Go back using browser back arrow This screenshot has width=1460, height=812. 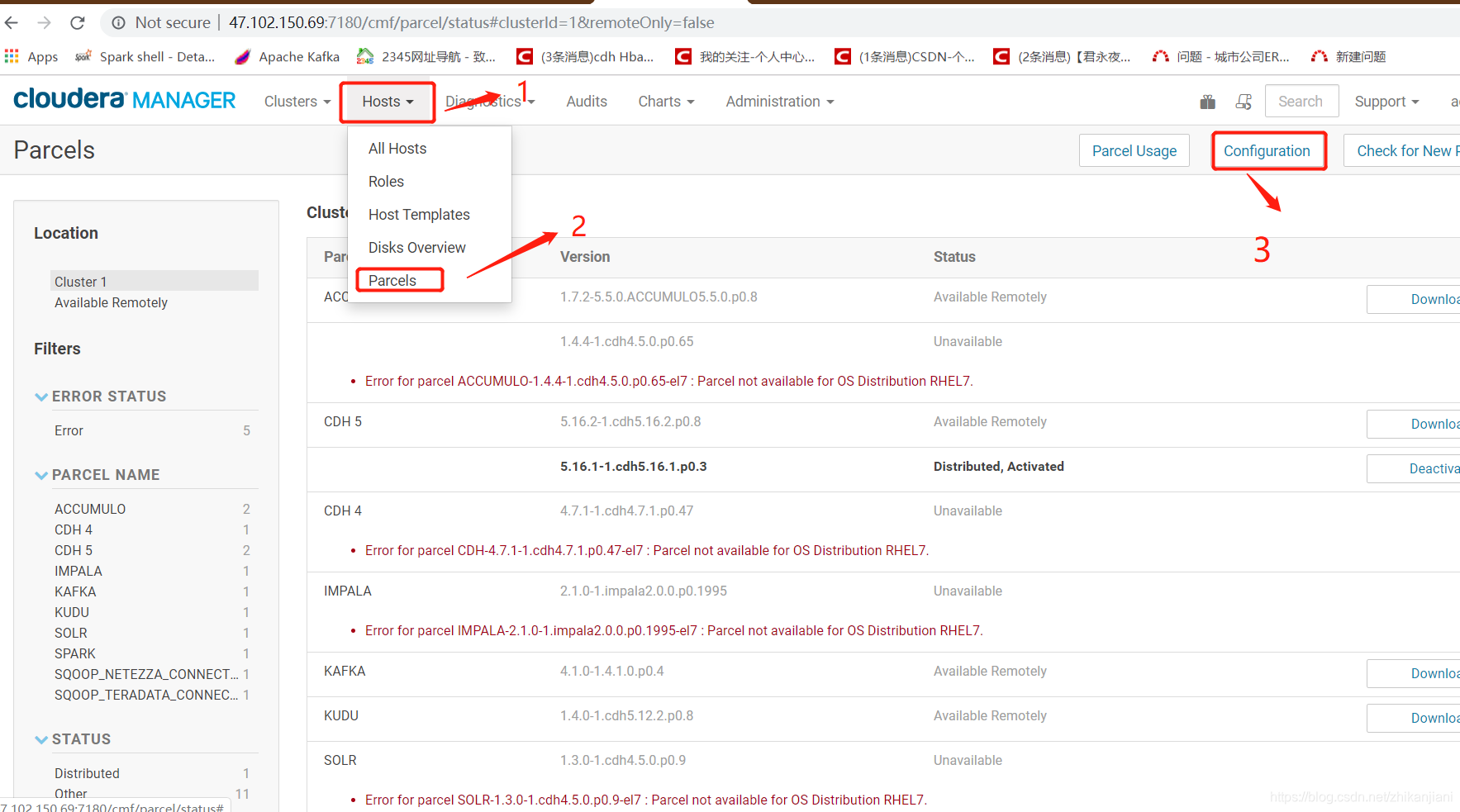[12, 22]
